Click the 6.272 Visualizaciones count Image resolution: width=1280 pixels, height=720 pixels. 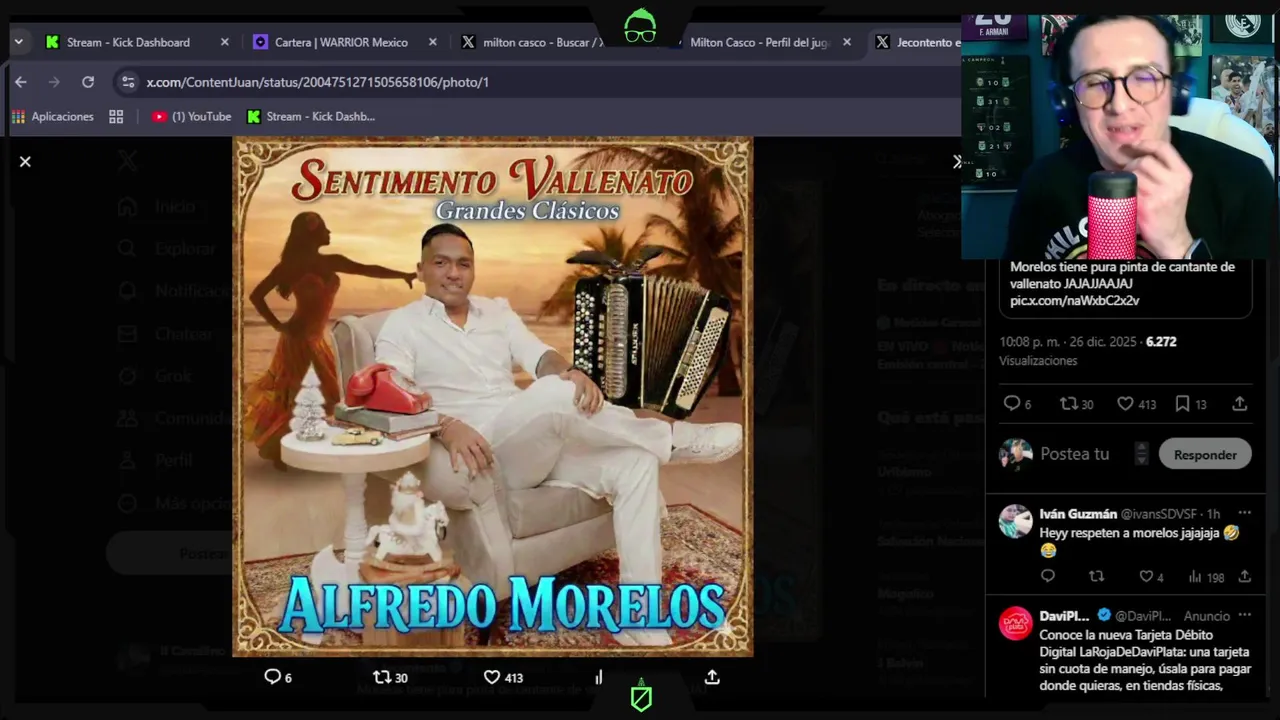click(1088, 351)
